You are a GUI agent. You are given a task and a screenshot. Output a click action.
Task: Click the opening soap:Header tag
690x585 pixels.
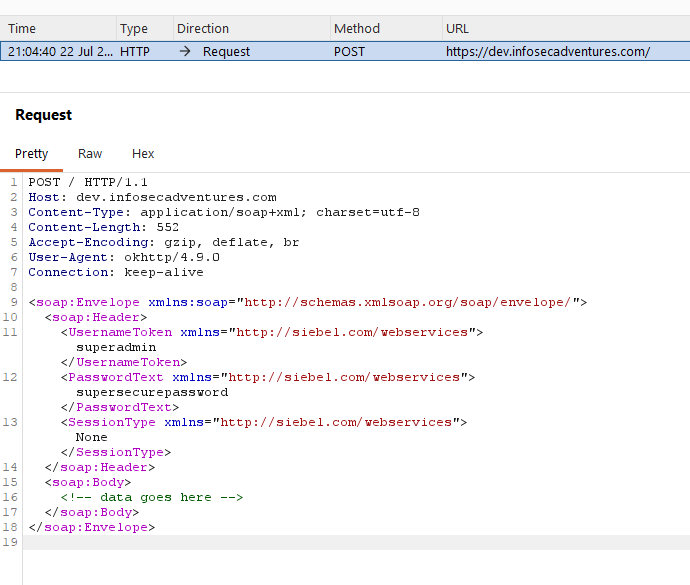(x=96, y=317)
